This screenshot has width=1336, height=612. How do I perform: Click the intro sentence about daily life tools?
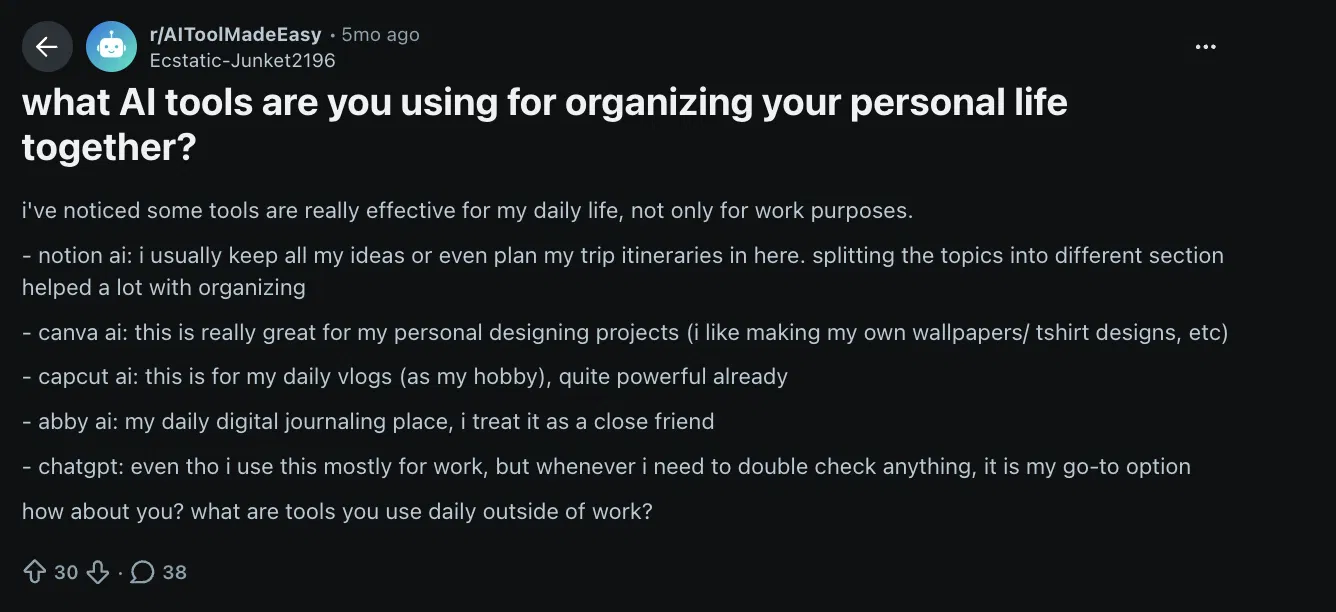(468, 211)
